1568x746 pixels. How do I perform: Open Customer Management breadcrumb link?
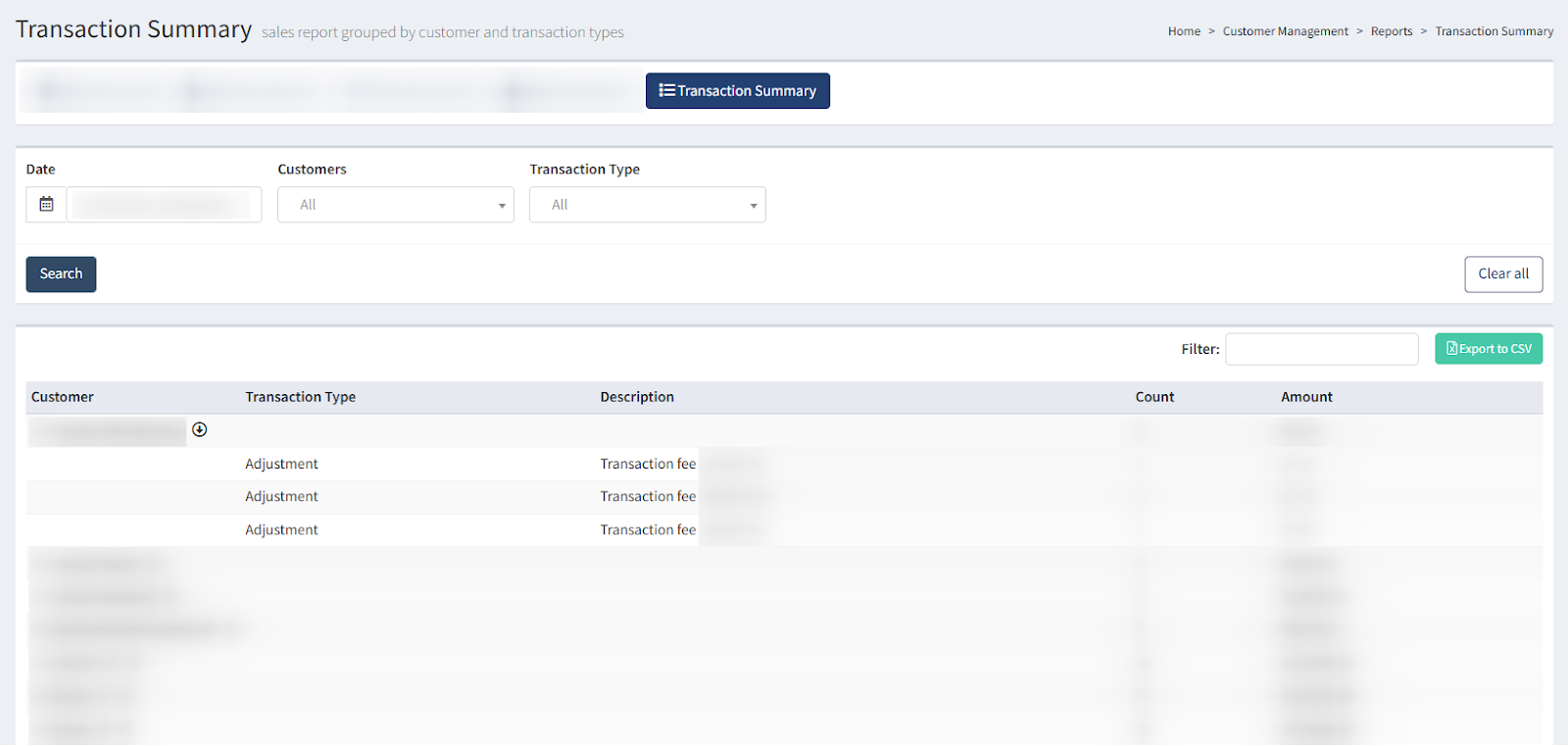click(1285, 31)
